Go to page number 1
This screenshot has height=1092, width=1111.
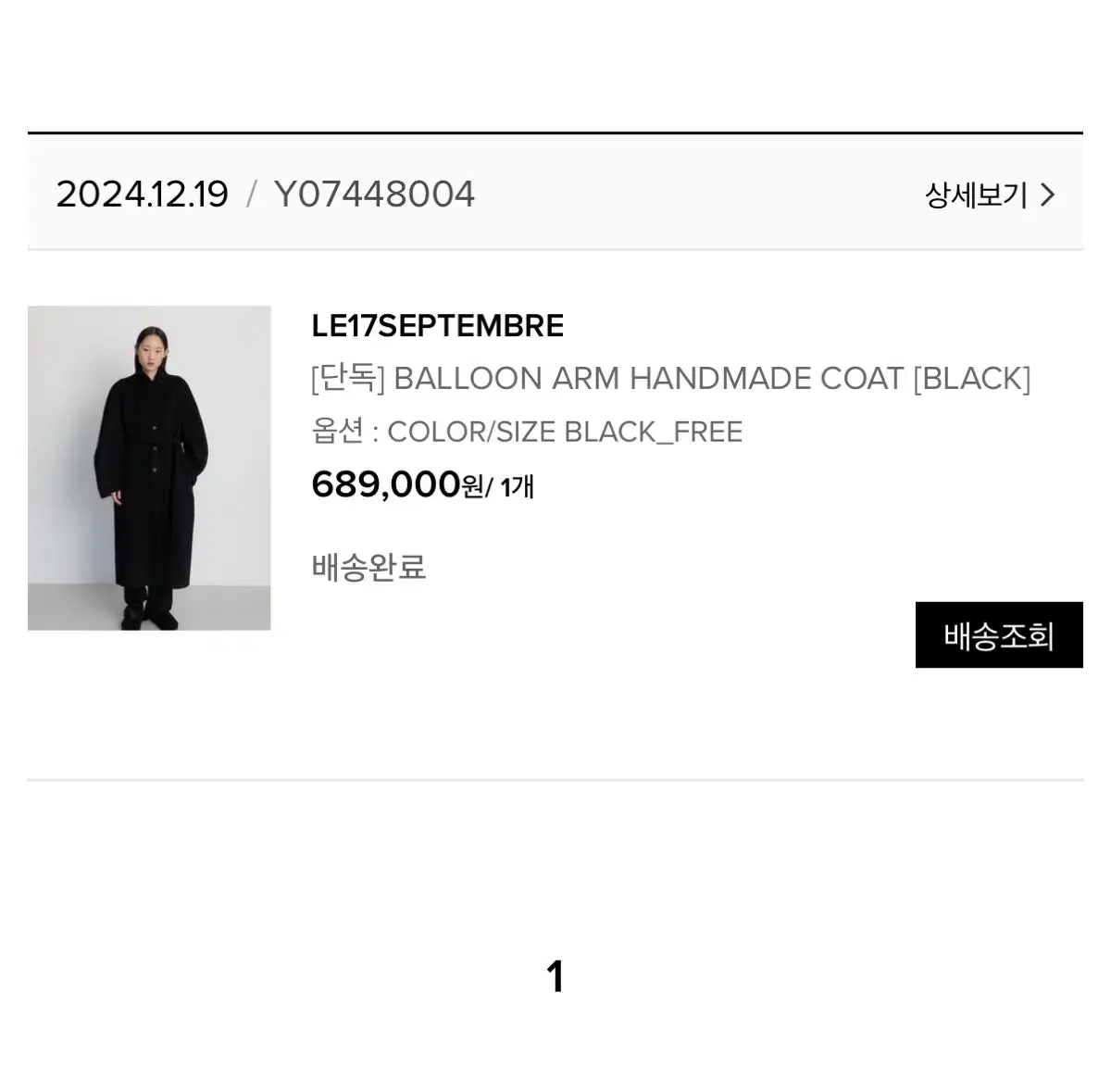click(555, 976)
